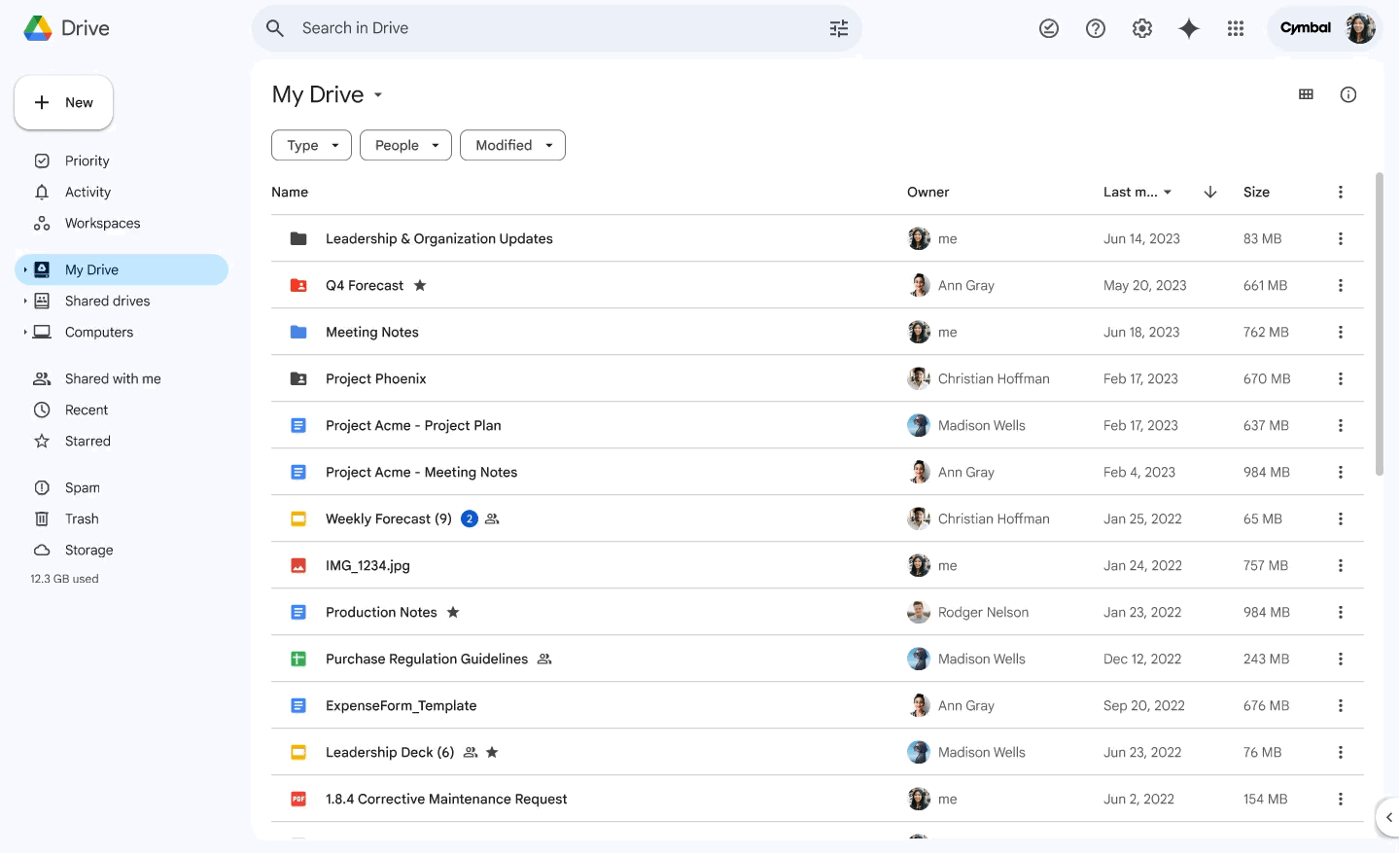Unstar the Q4 Forecast file
This screenshot has height=856, width=1400.
click(419, 285)
